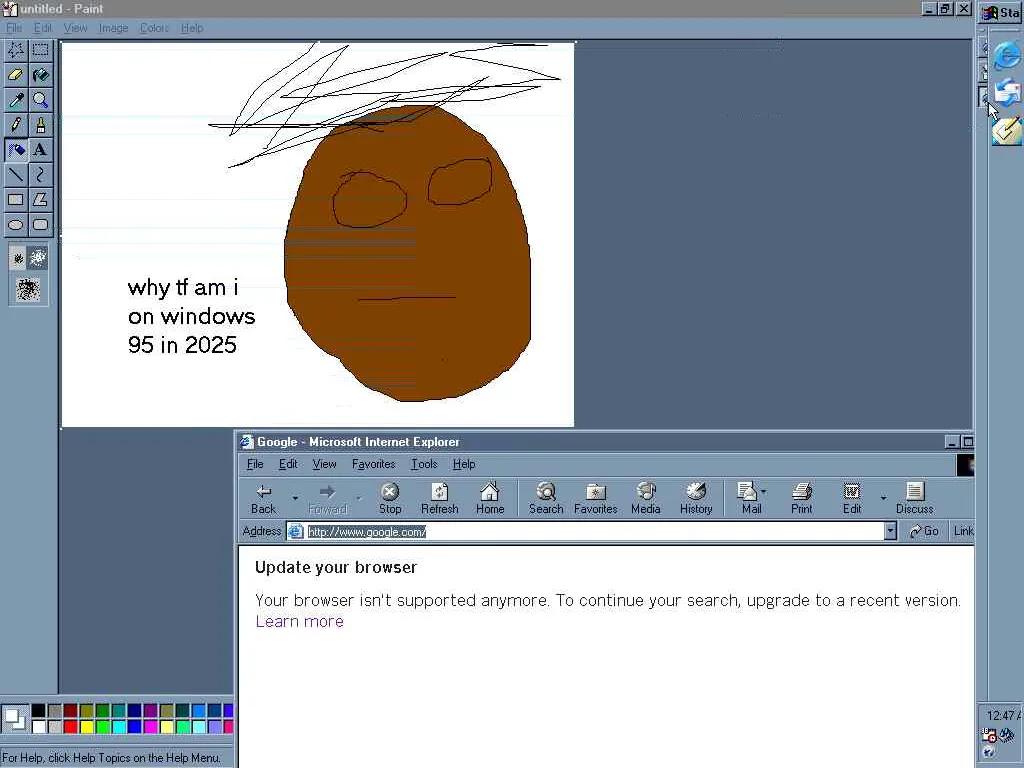
Task: Open the Tools menu in Internet Explorer
Action: pos(424,464)
